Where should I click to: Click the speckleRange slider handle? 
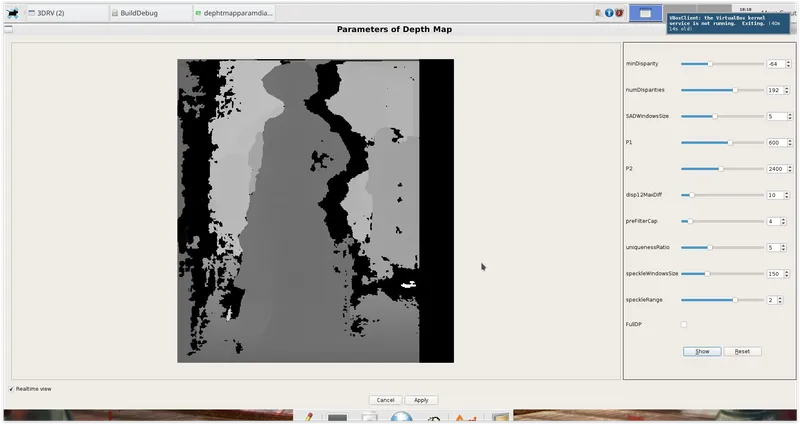point(735,300)
